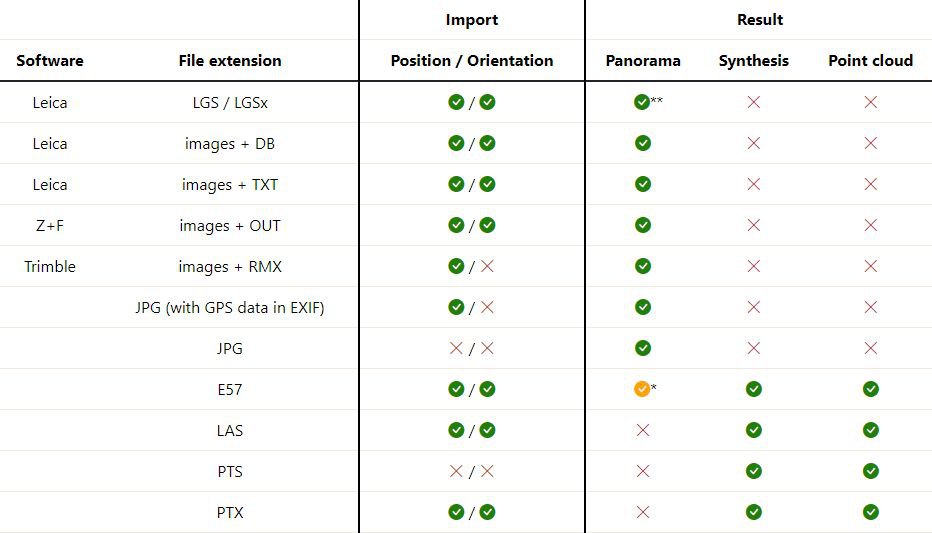Screen dimensions: 932x533
Task: Click the red Panorama cross for PTS
Action: click(x=643, y=471)
